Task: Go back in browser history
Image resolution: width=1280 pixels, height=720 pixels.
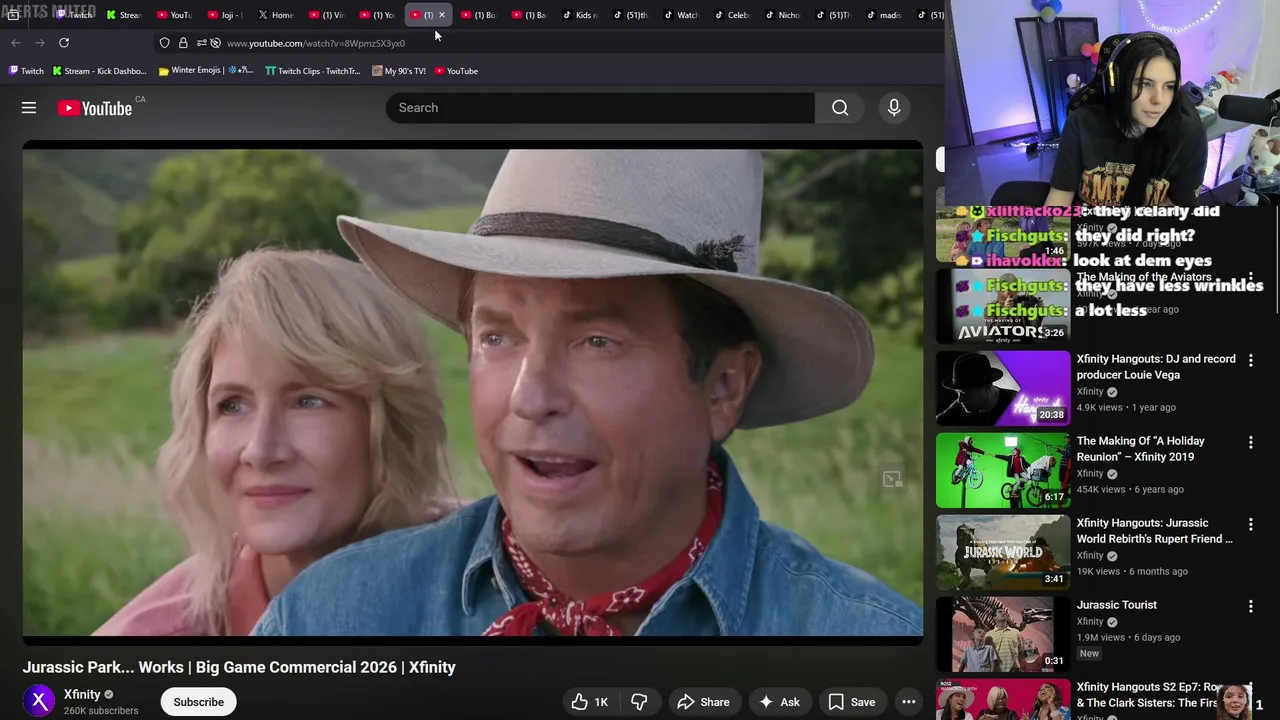Action: (16, 43)
